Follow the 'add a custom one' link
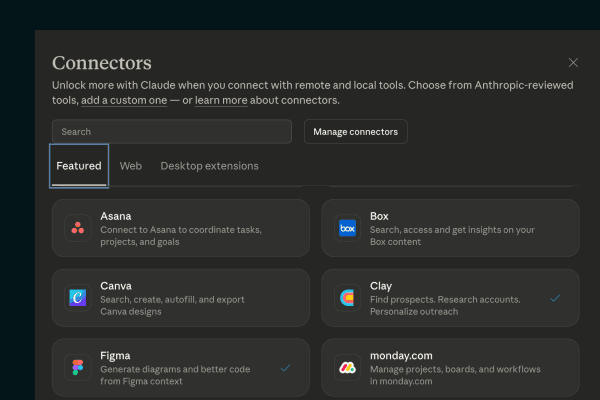Viewport: 600px width, 400px height. click(124, 100)
